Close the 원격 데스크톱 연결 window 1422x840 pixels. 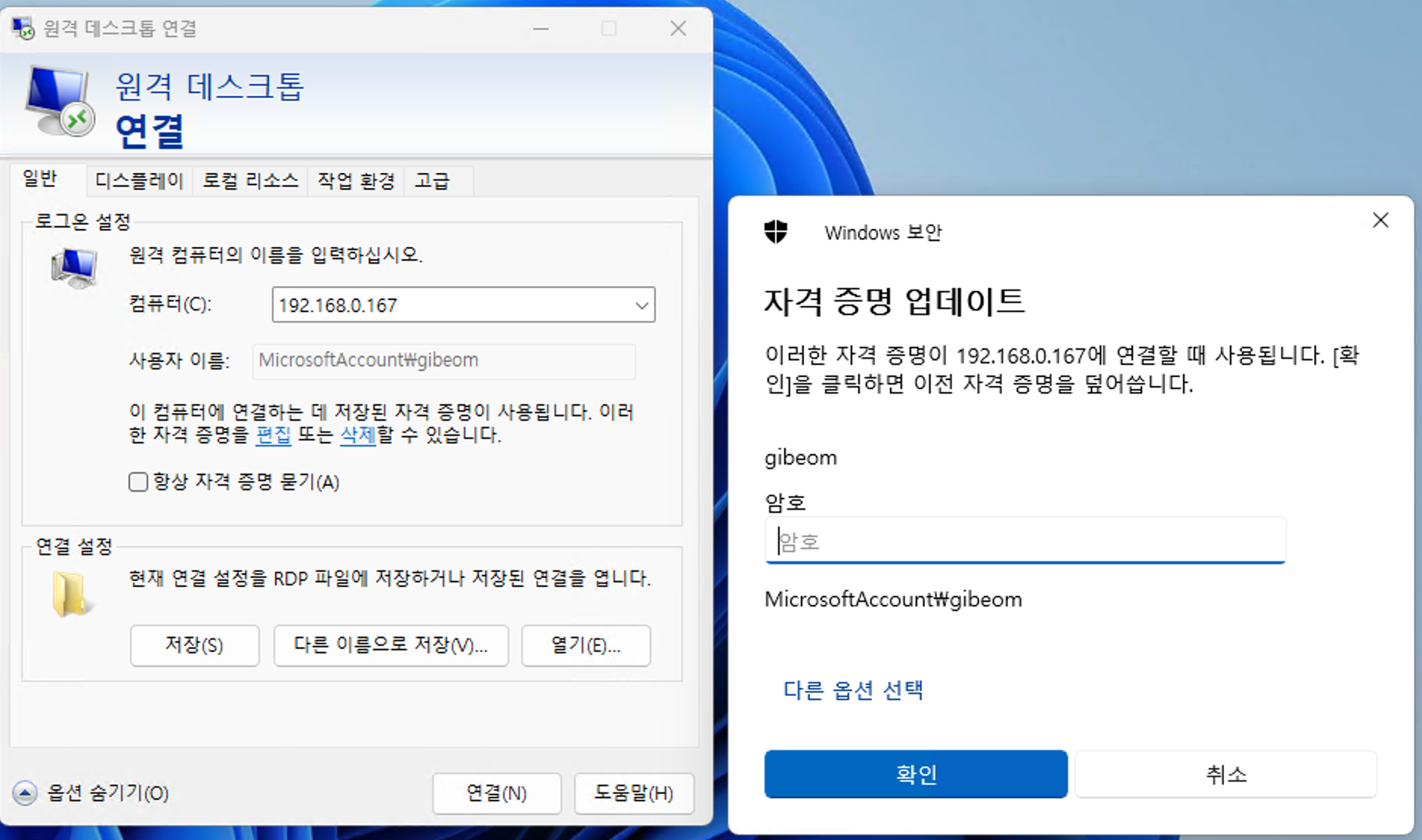tap(679, 29)
